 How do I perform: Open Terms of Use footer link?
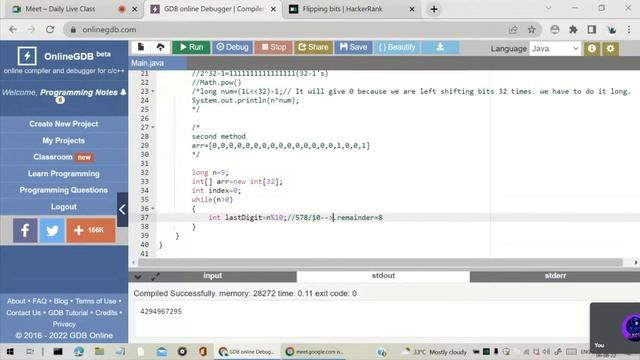pyautogui.click(x=96, y=301)
